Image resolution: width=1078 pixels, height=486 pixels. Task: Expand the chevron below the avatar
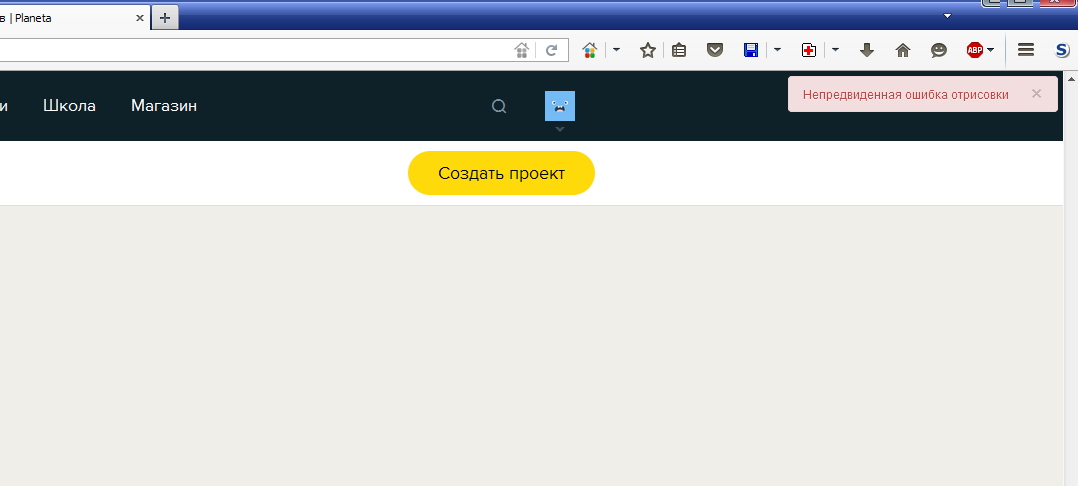tap(560, 129)
